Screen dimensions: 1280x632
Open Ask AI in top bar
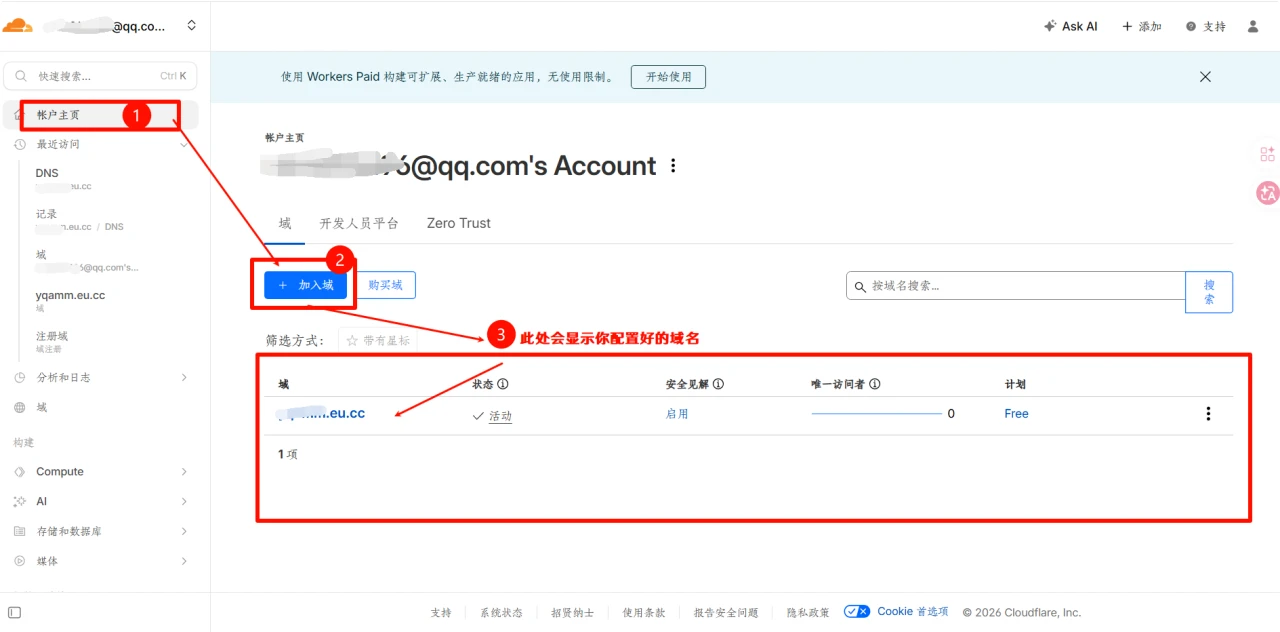click(x=1070, y=27)
